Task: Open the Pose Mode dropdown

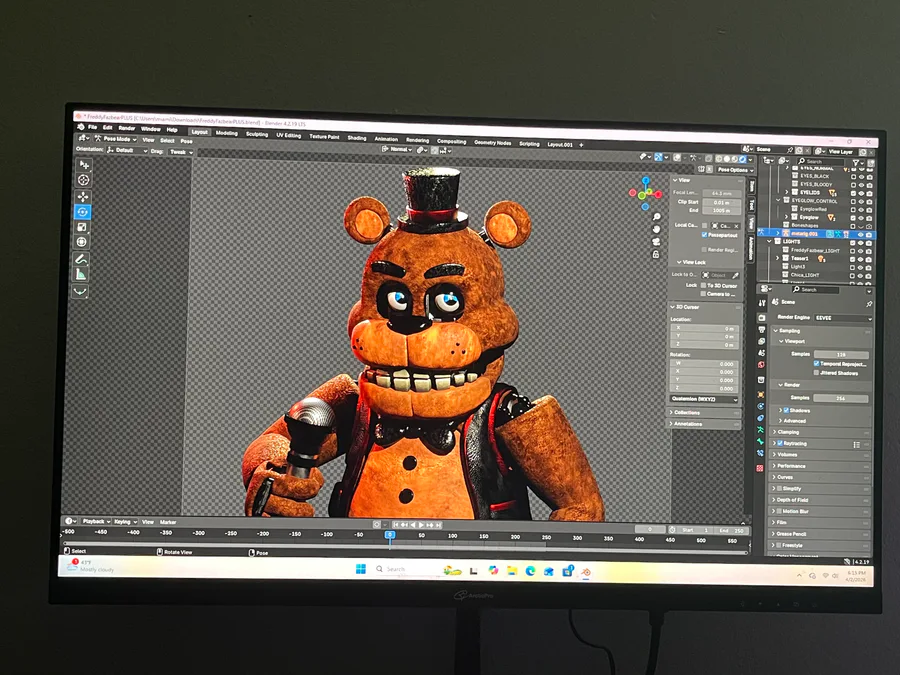Action: tap(116, 139)
